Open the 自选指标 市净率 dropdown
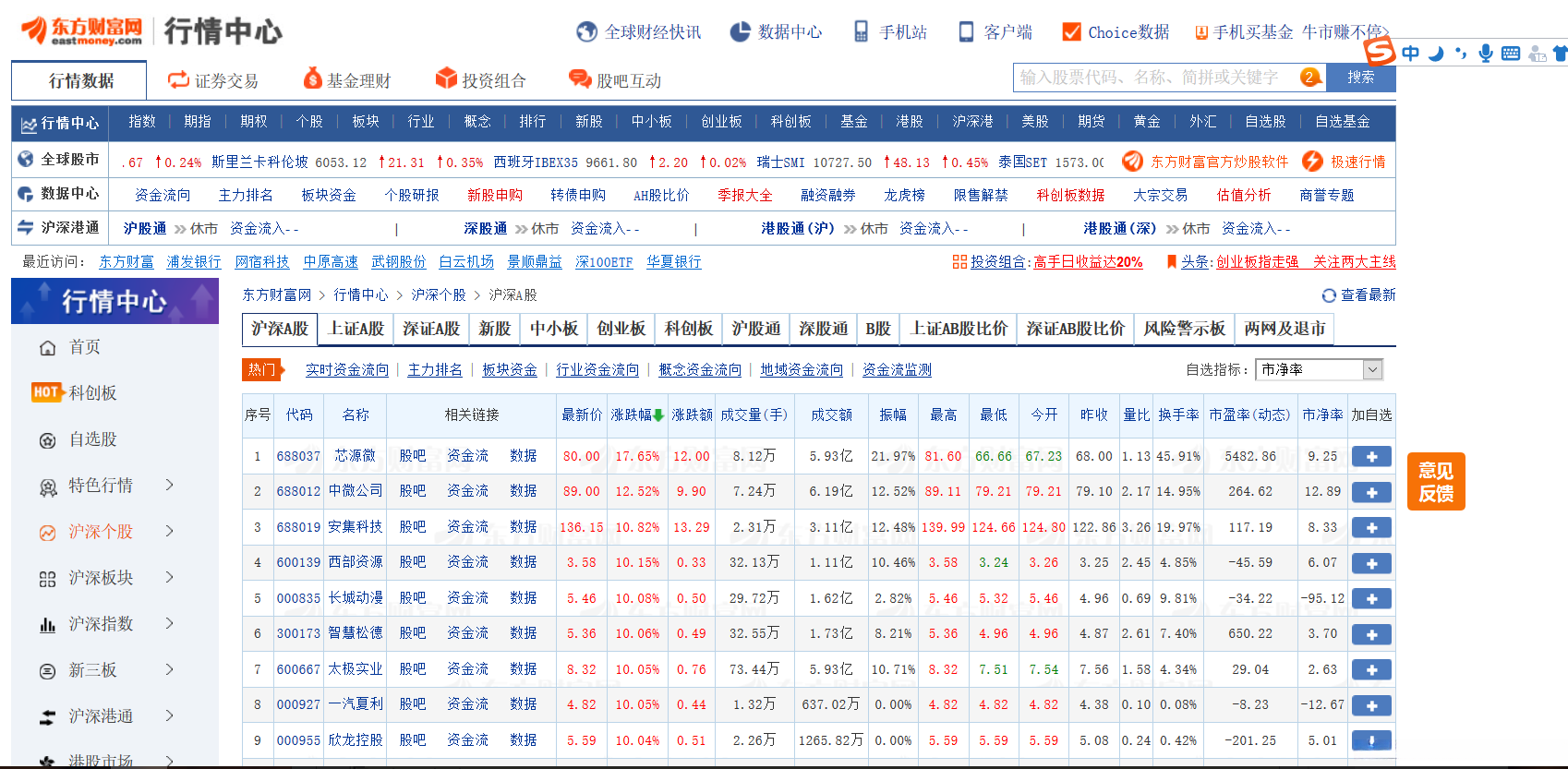The image size is (1568, 769). 1319,369
